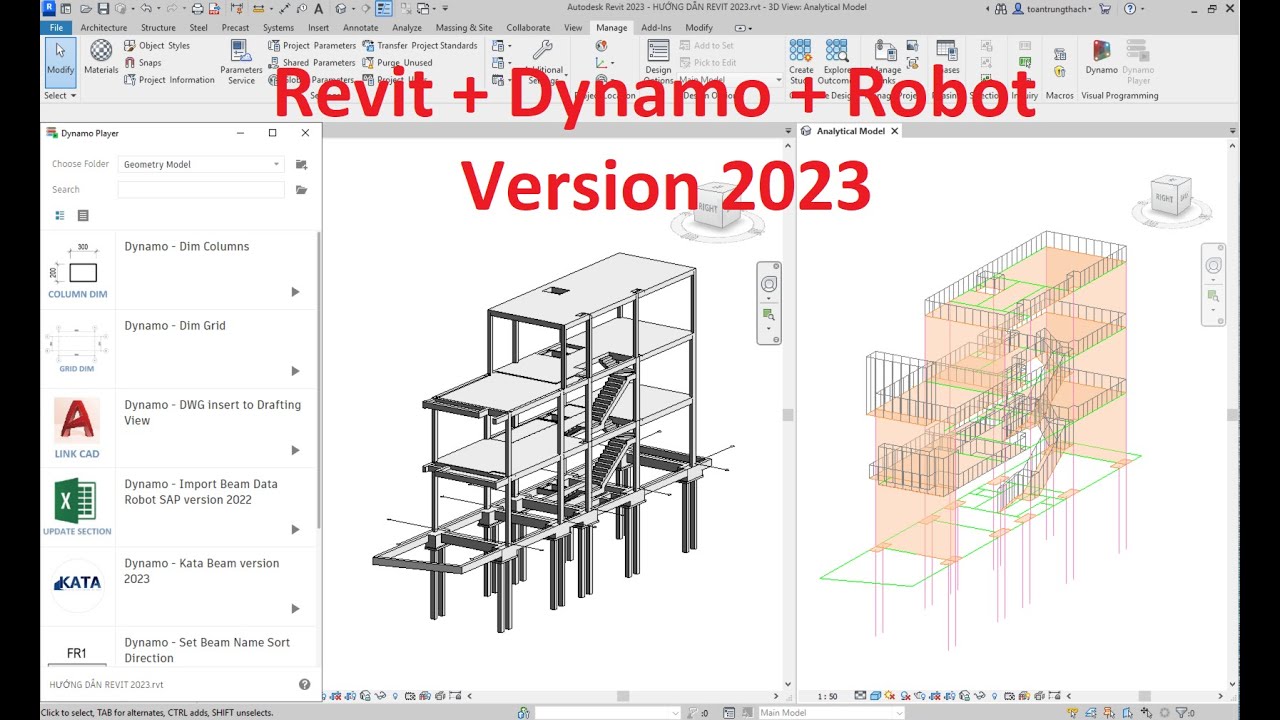Click the Undo arrow in quick access toolbar
This screenshot has height=720, width=1280.
[x=146, y=9]
